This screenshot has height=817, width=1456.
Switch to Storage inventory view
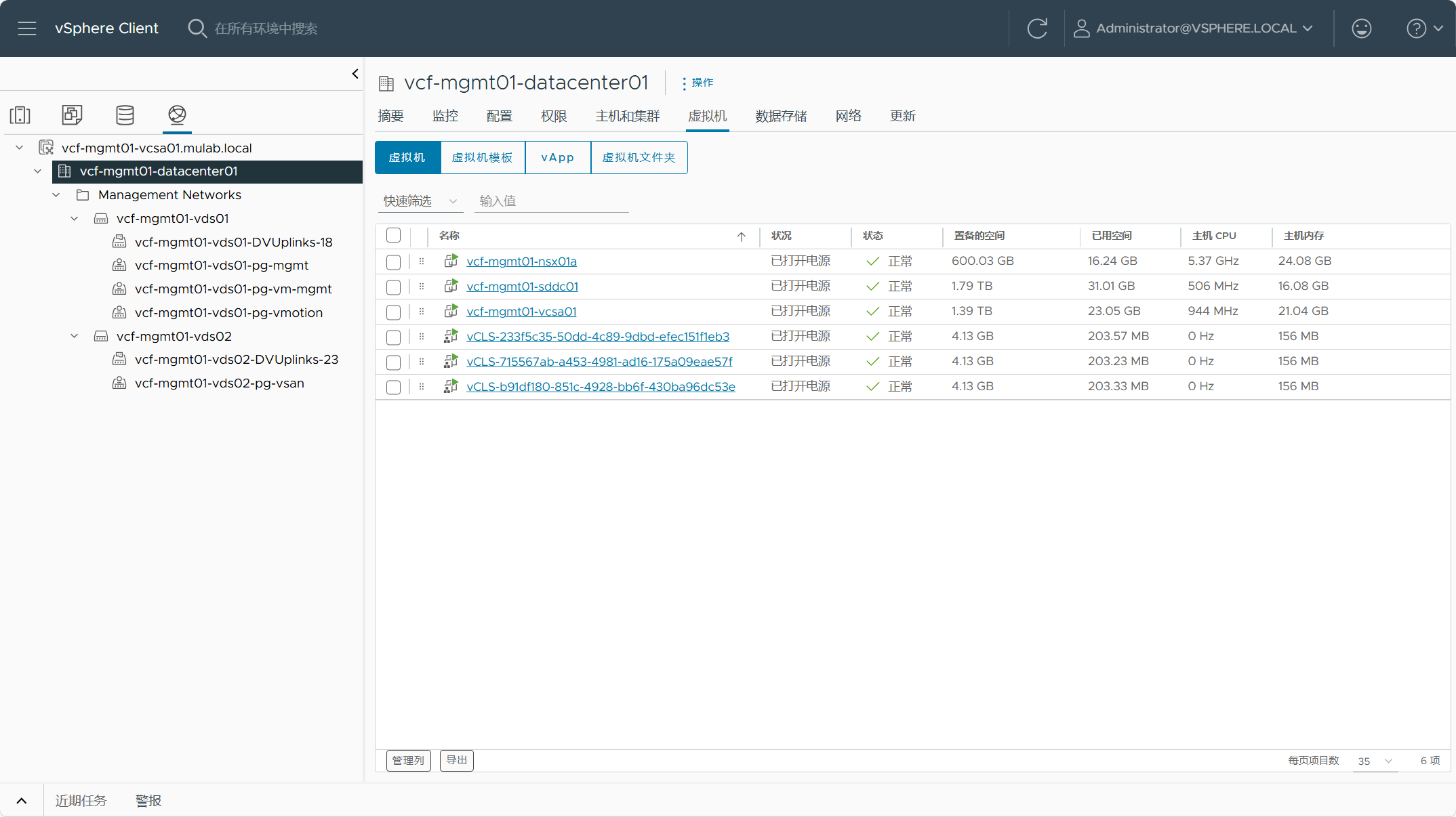[125, 114]
